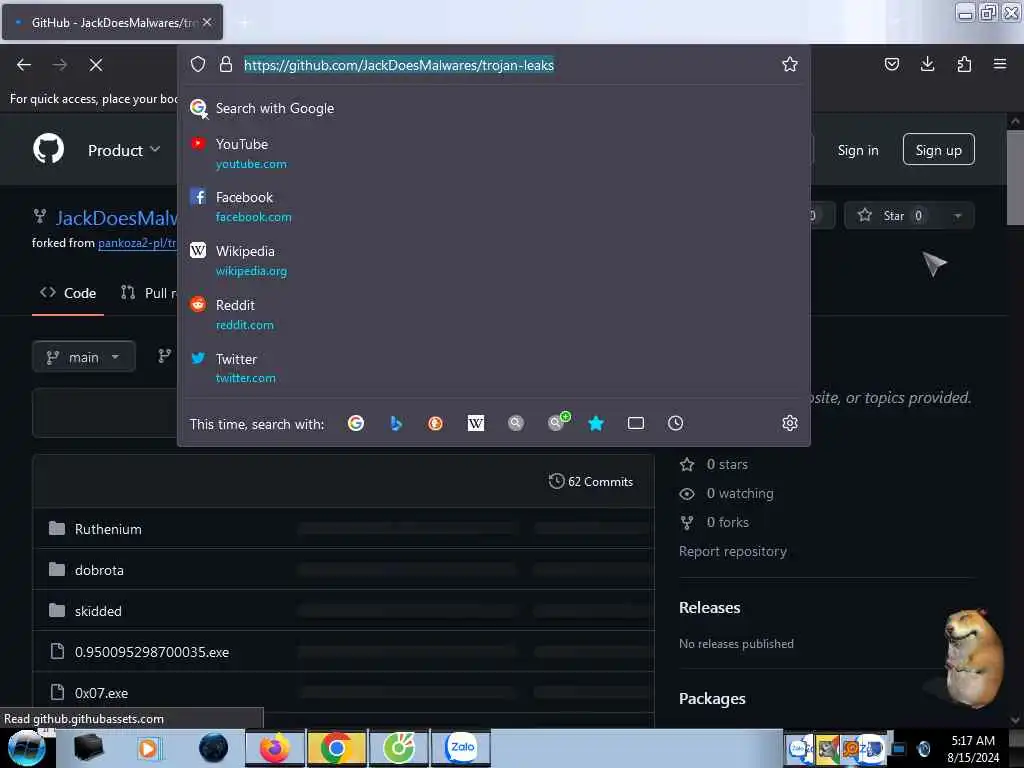
Task: Open the Firefox hamburger menu
Action: (x=999, y=64)
